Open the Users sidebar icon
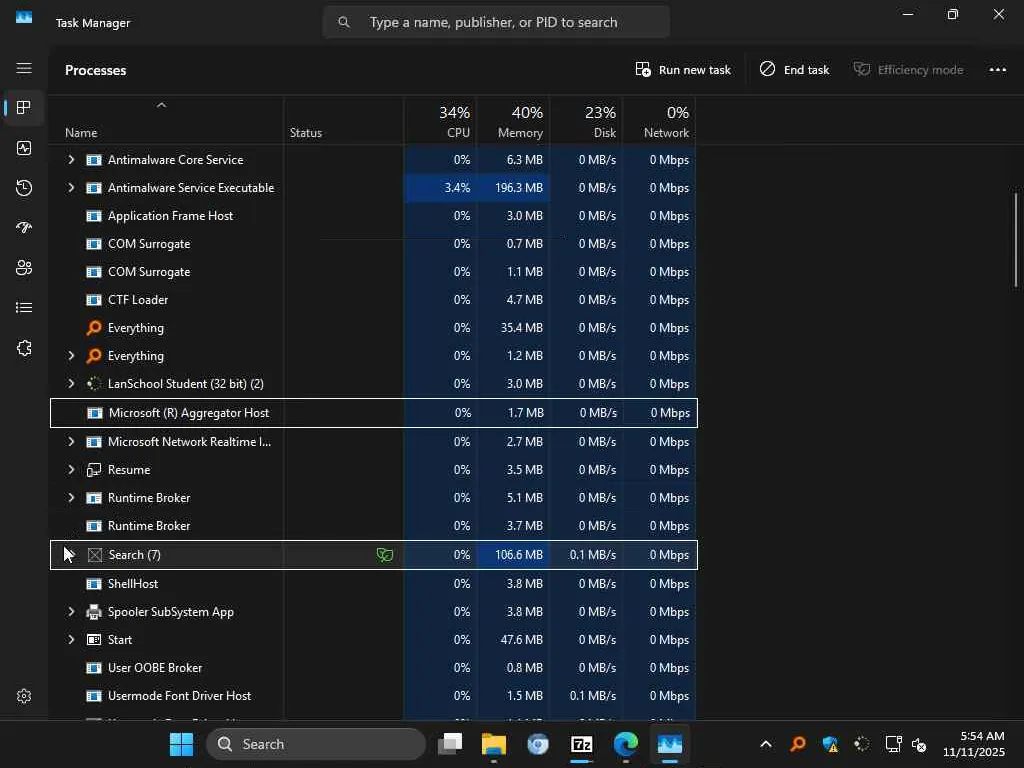 pos(24,268)
